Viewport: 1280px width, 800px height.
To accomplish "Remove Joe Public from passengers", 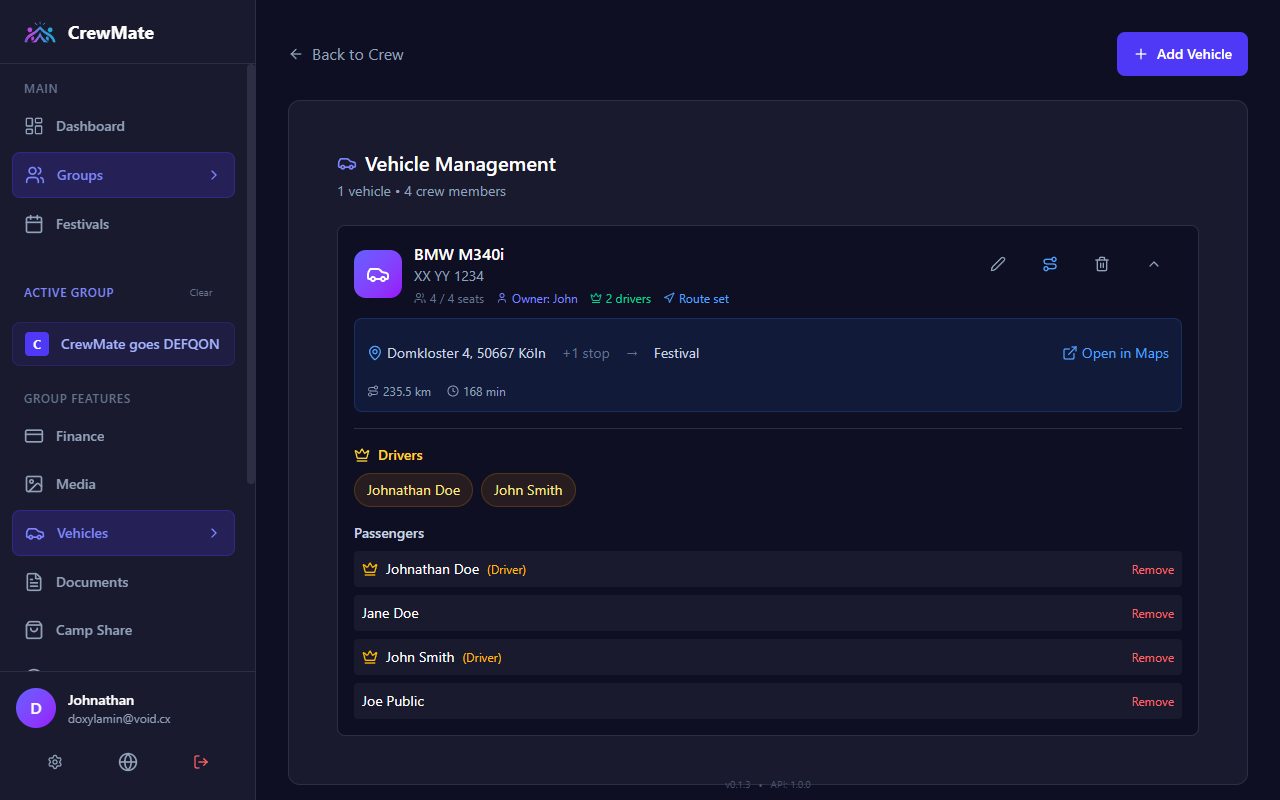I will point(1153,702).
